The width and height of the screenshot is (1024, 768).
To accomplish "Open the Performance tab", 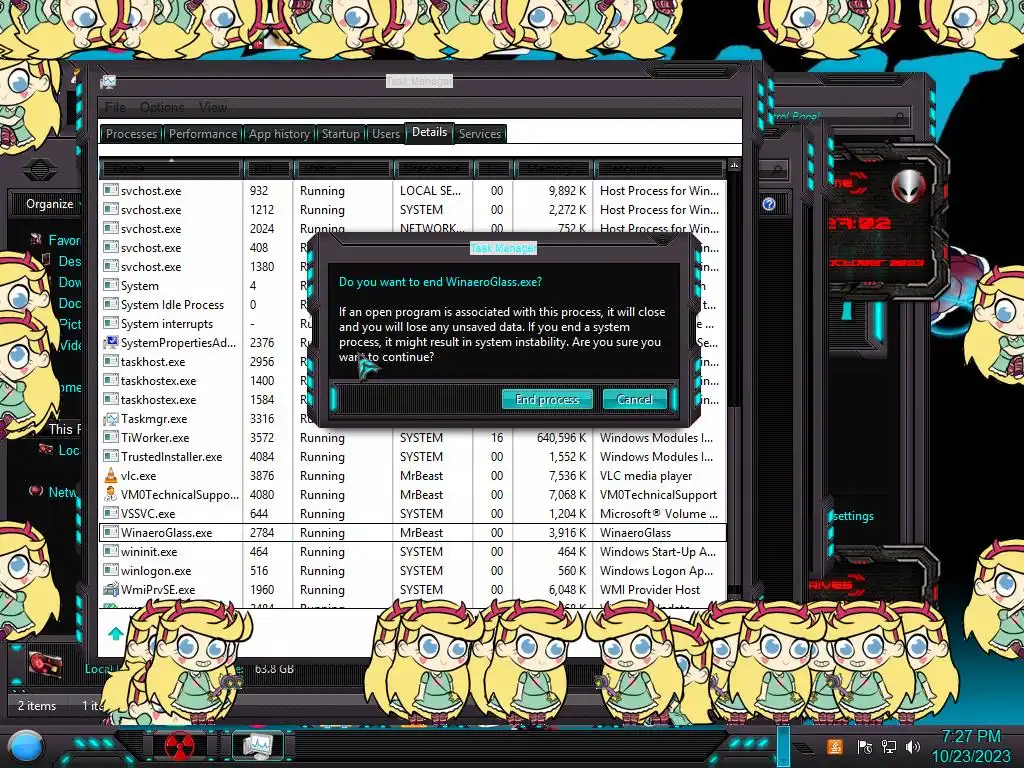I will tap(202, 134).
